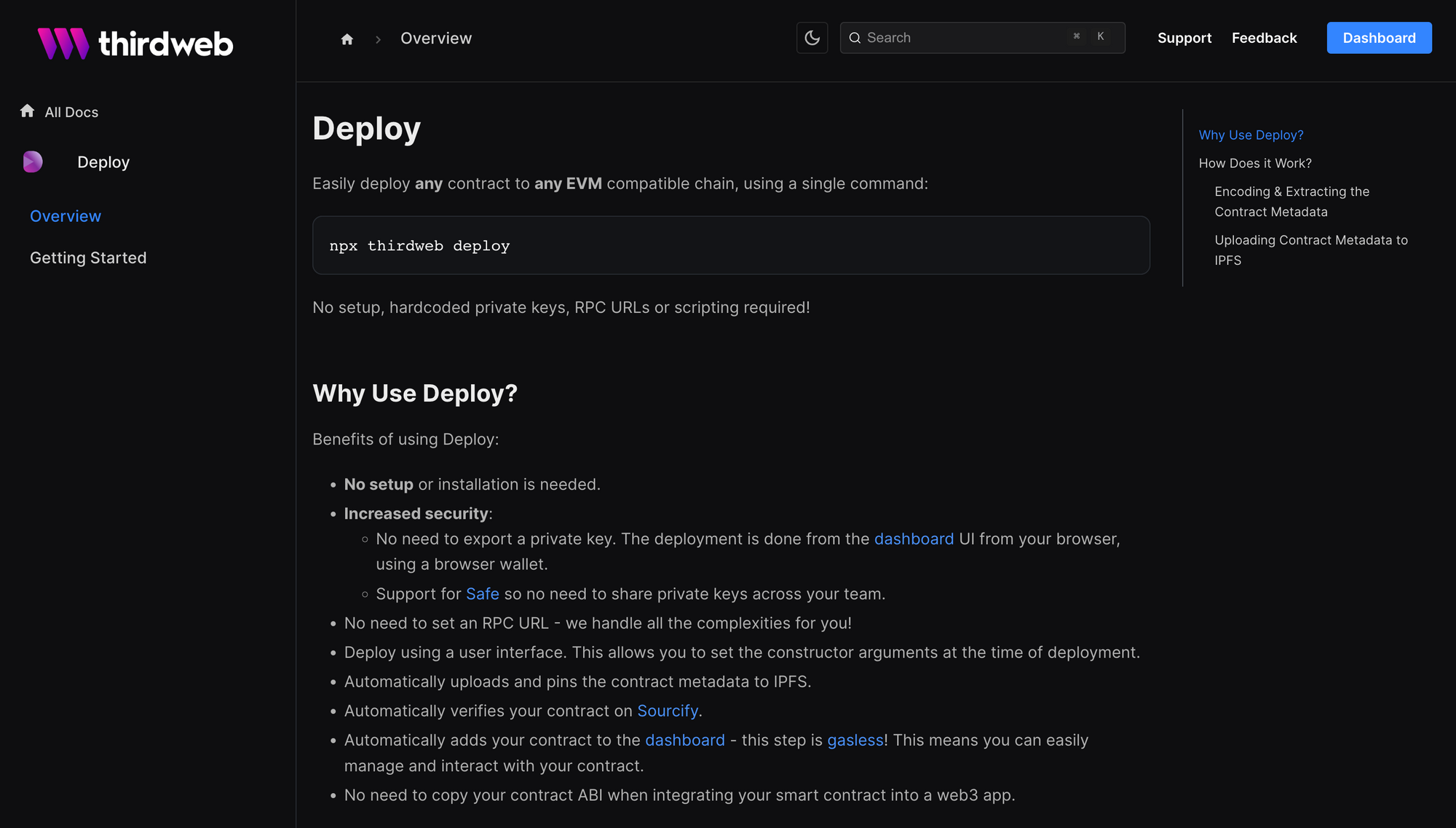
Task: Click the gasless hyperlink
Action: coord(855,740)
